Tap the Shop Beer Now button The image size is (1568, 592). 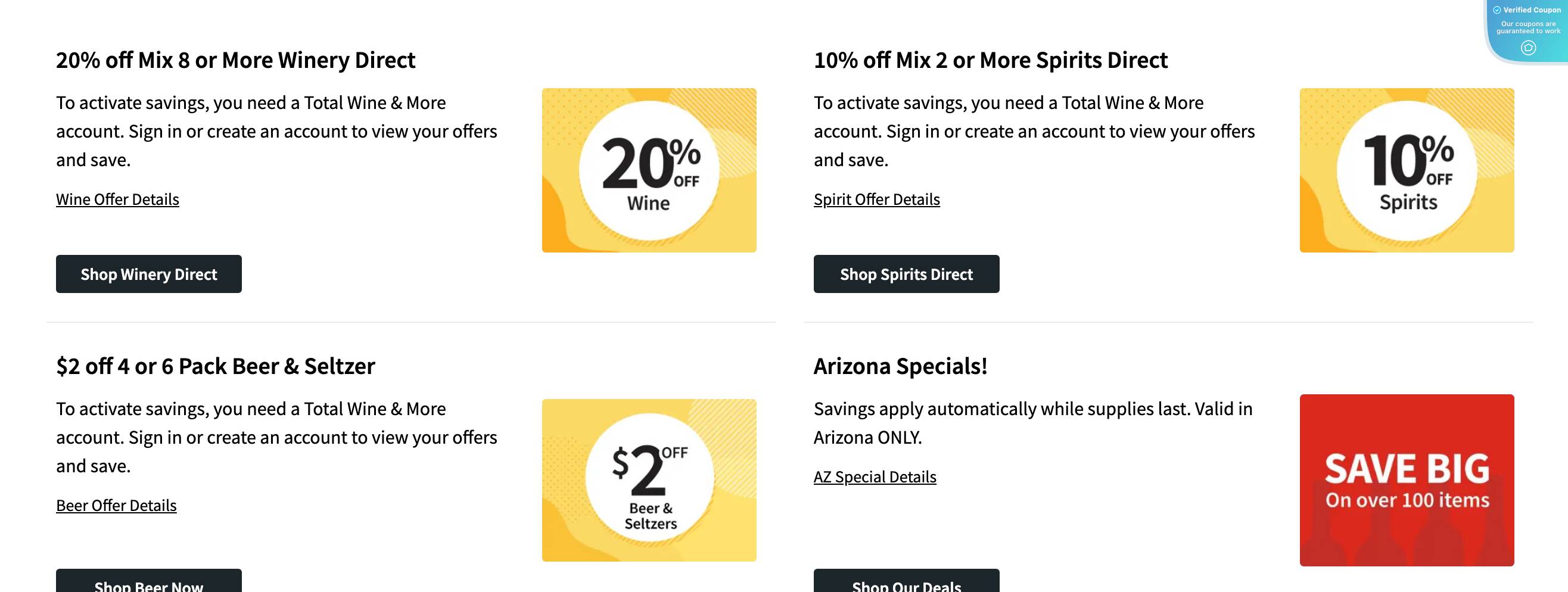[x=148, y=581]
